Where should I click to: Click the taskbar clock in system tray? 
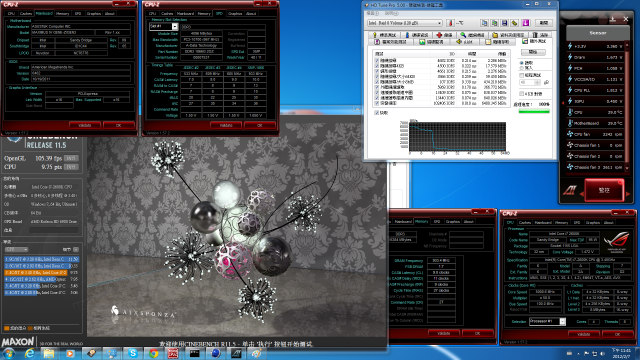[621, 353]
